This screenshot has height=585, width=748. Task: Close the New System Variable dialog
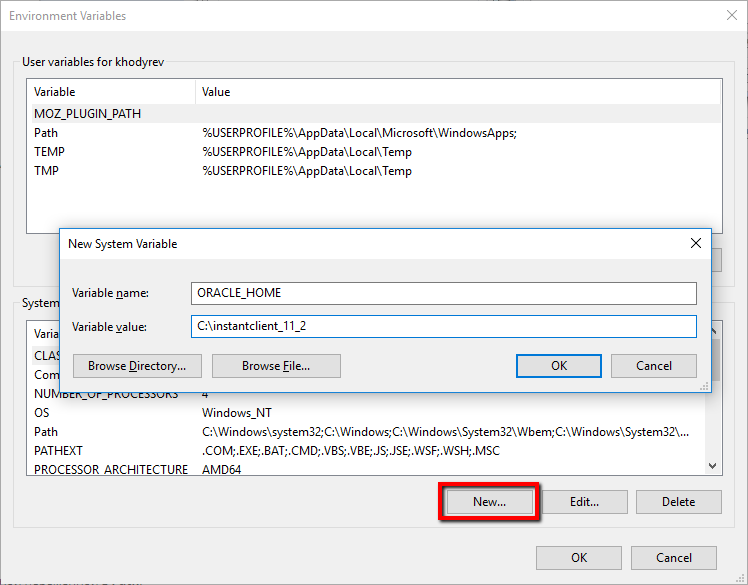(x=696, y=243)
